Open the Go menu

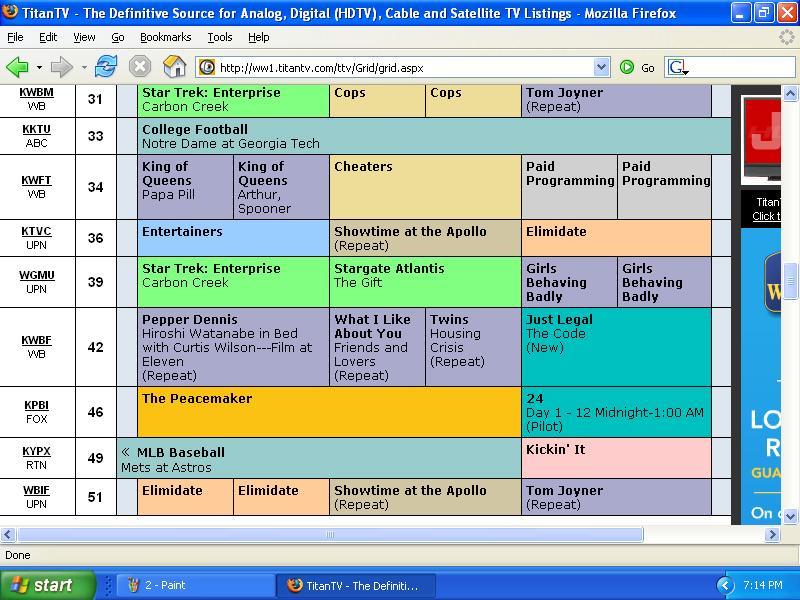pyautogui.click(x=118, y=37)
